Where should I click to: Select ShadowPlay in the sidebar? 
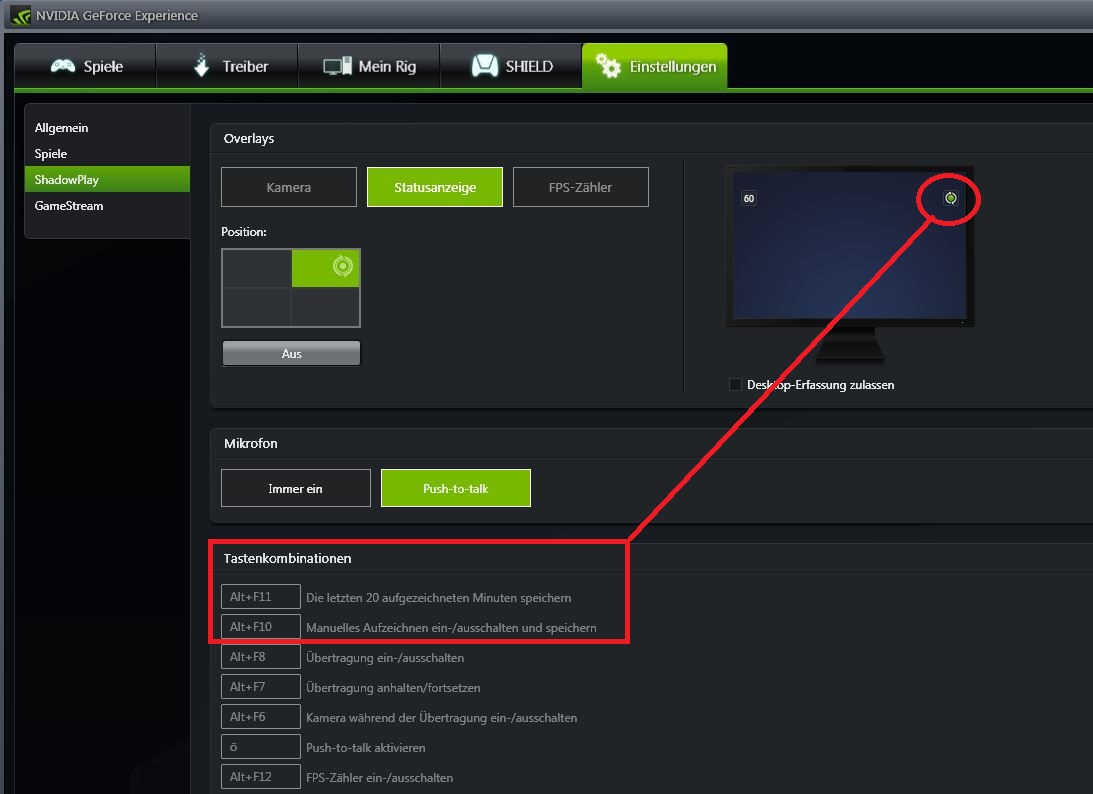pyautogui.click(x=107, y=179)
